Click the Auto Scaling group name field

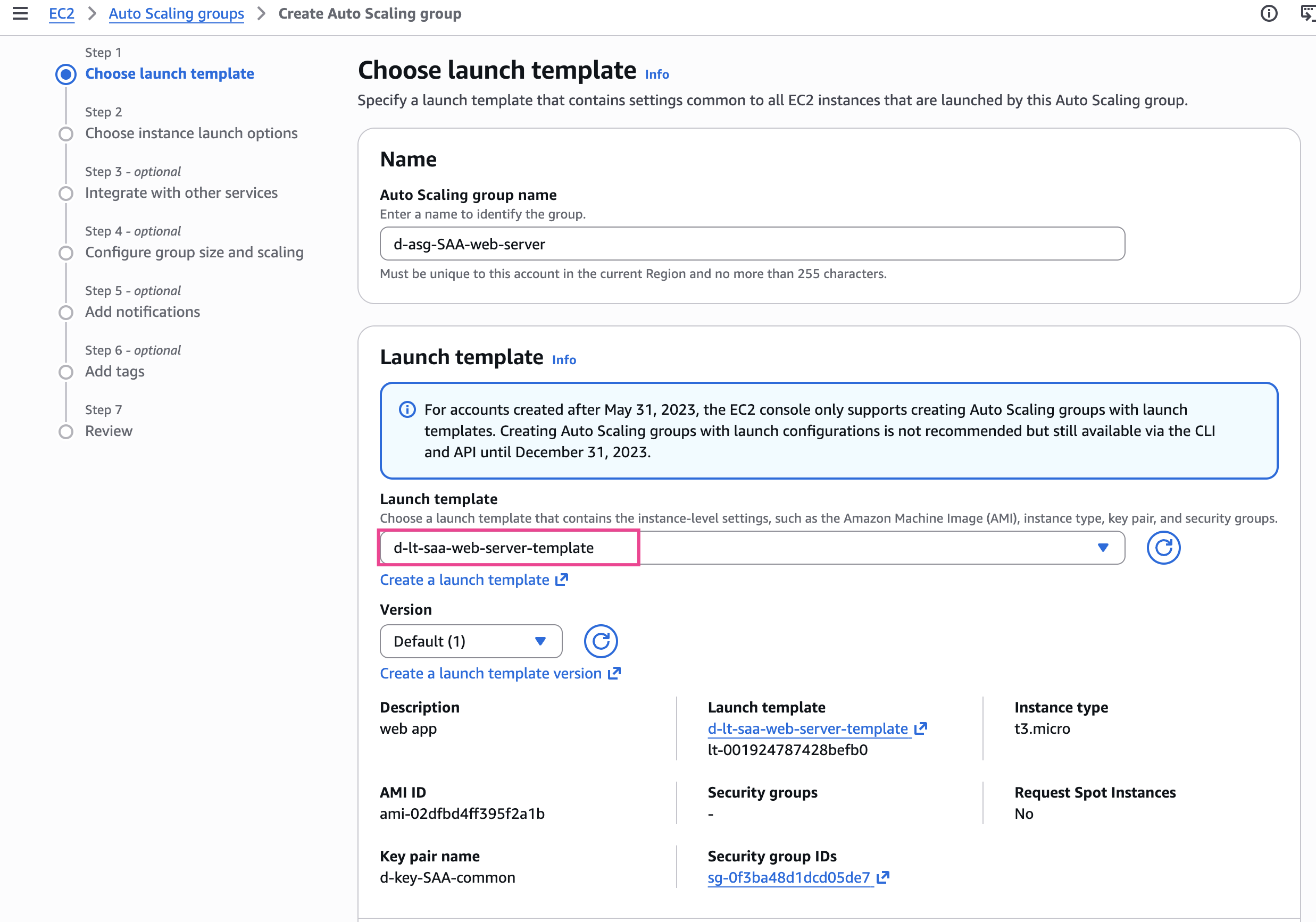coord(752,244)
